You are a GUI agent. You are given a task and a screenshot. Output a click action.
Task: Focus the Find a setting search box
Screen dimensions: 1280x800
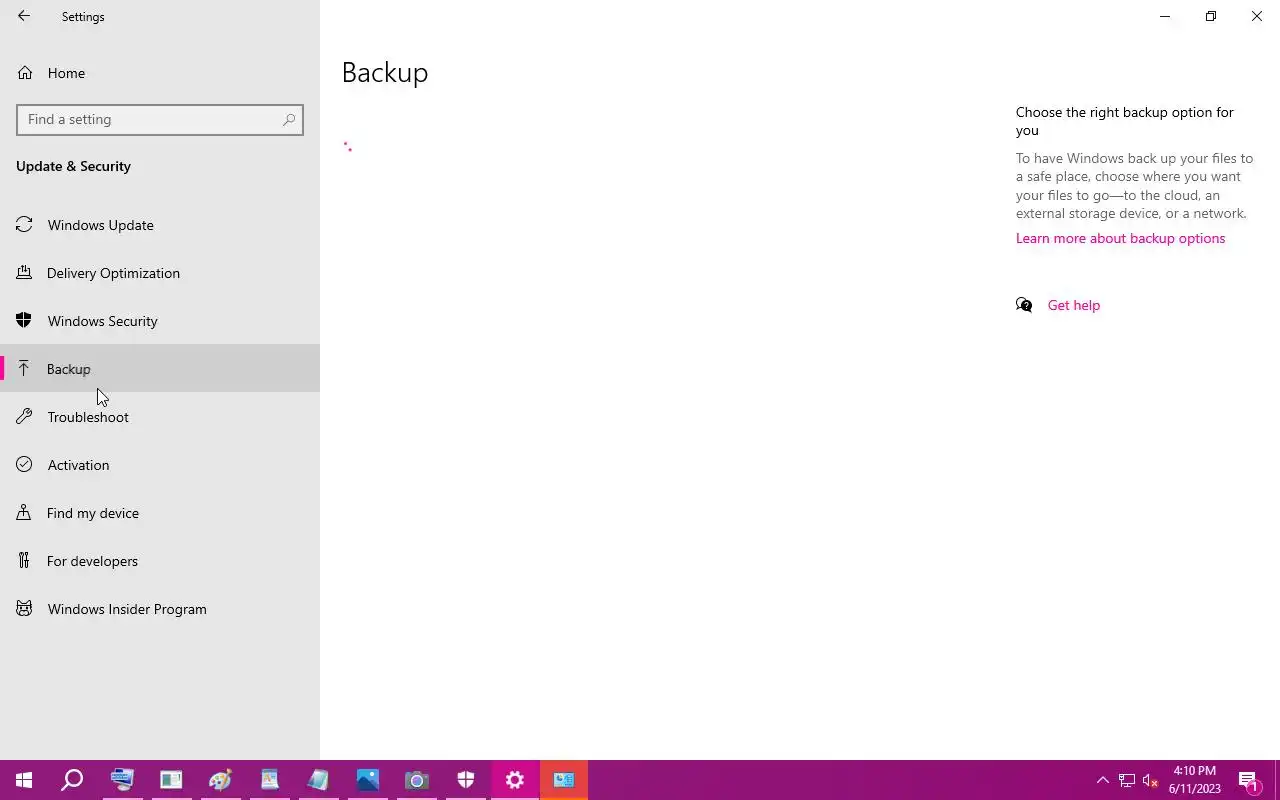[x=160, y=119]
